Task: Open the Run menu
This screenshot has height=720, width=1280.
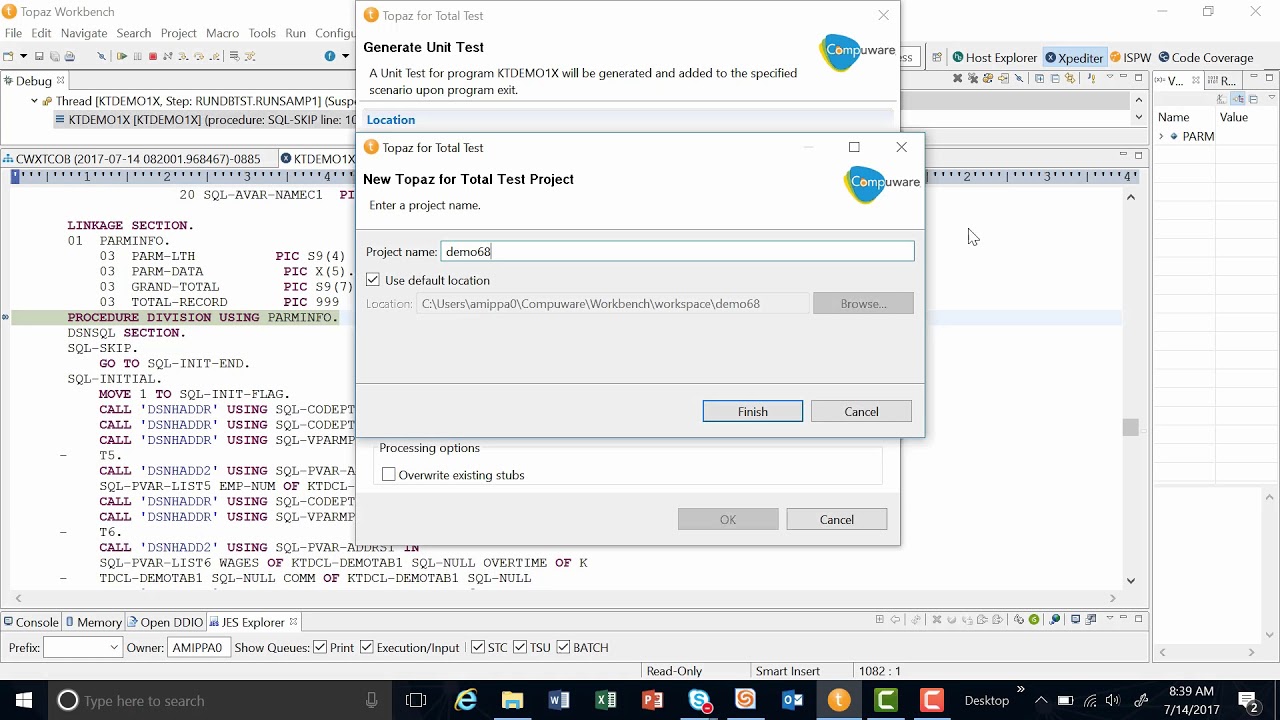Action: click(295, 33)
